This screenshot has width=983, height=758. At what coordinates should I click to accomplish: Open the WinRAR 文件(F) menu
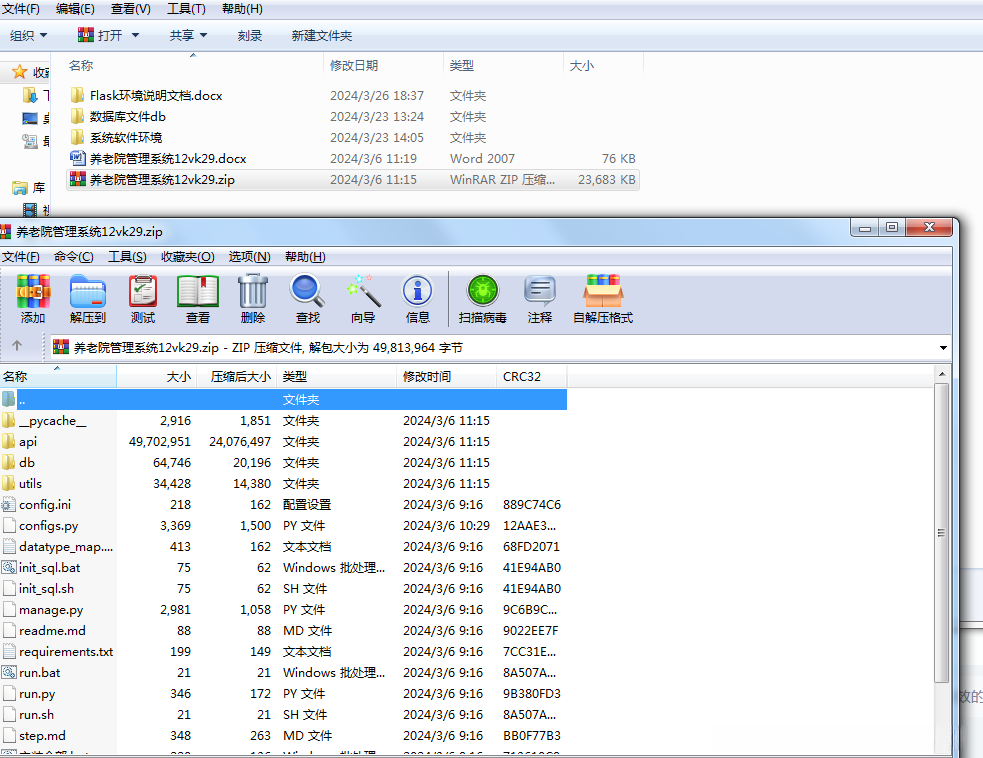coord(21,256)
